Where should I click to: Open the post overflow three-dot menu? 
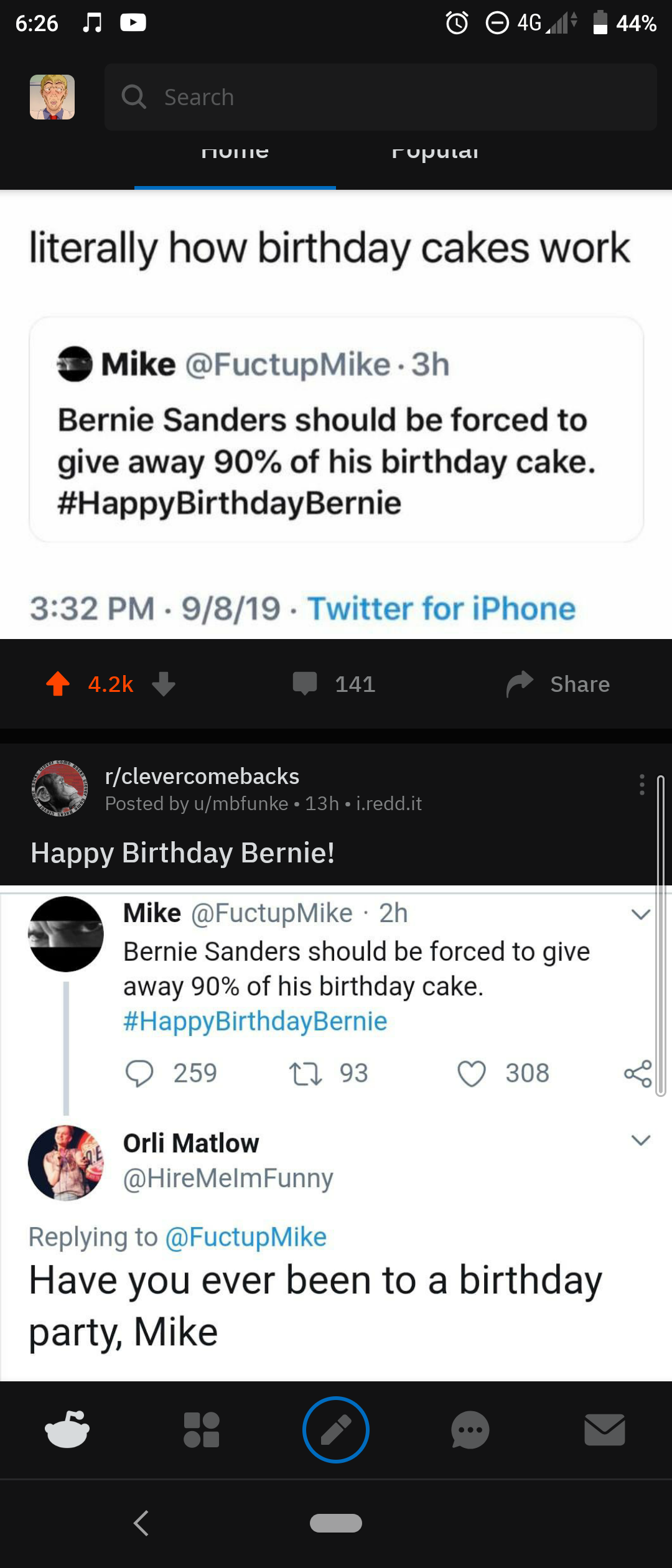[x=642, y=786]
